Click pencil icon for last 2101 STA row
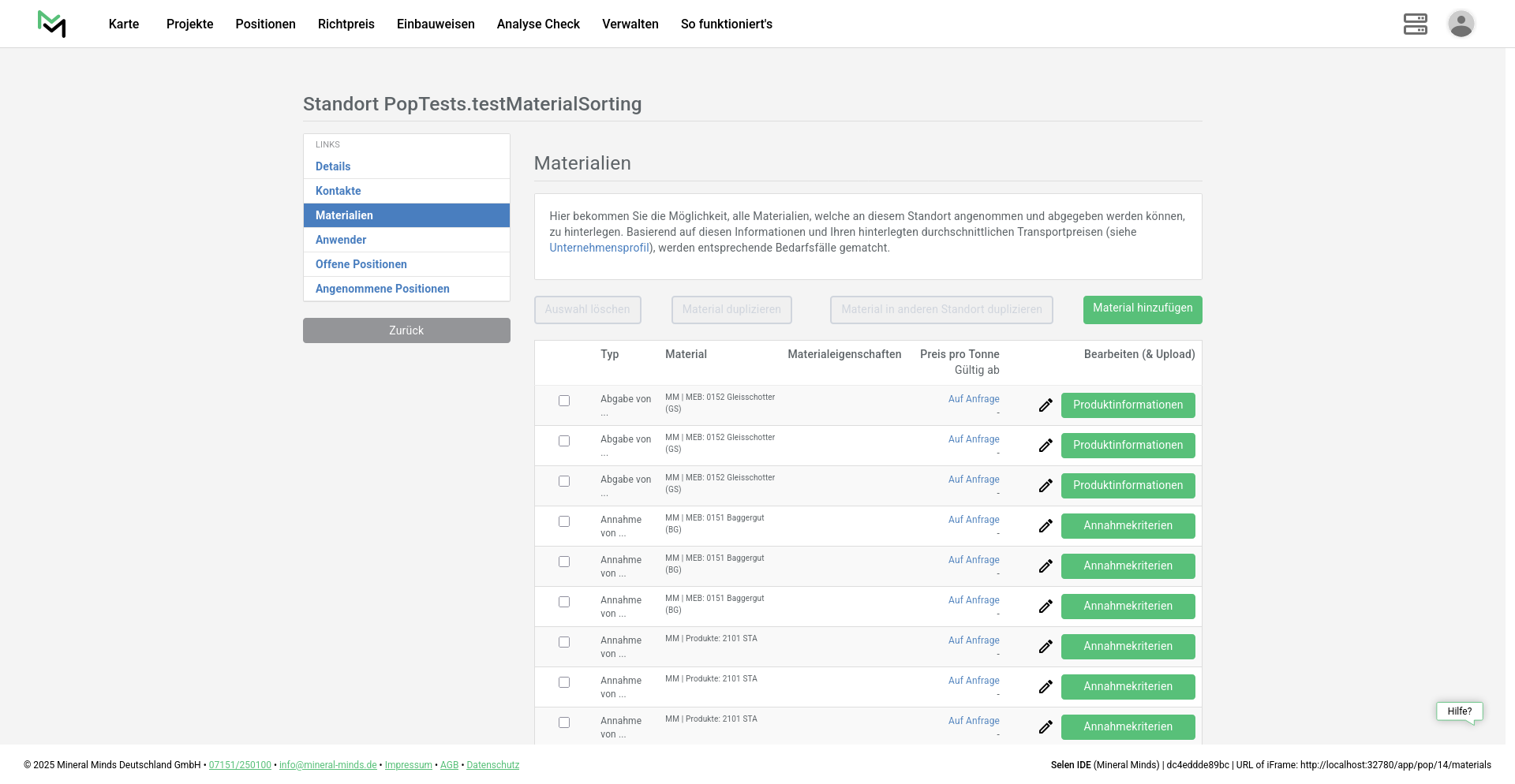The width and height of the screenshot is (1515, 784). tap(1046, 727)
